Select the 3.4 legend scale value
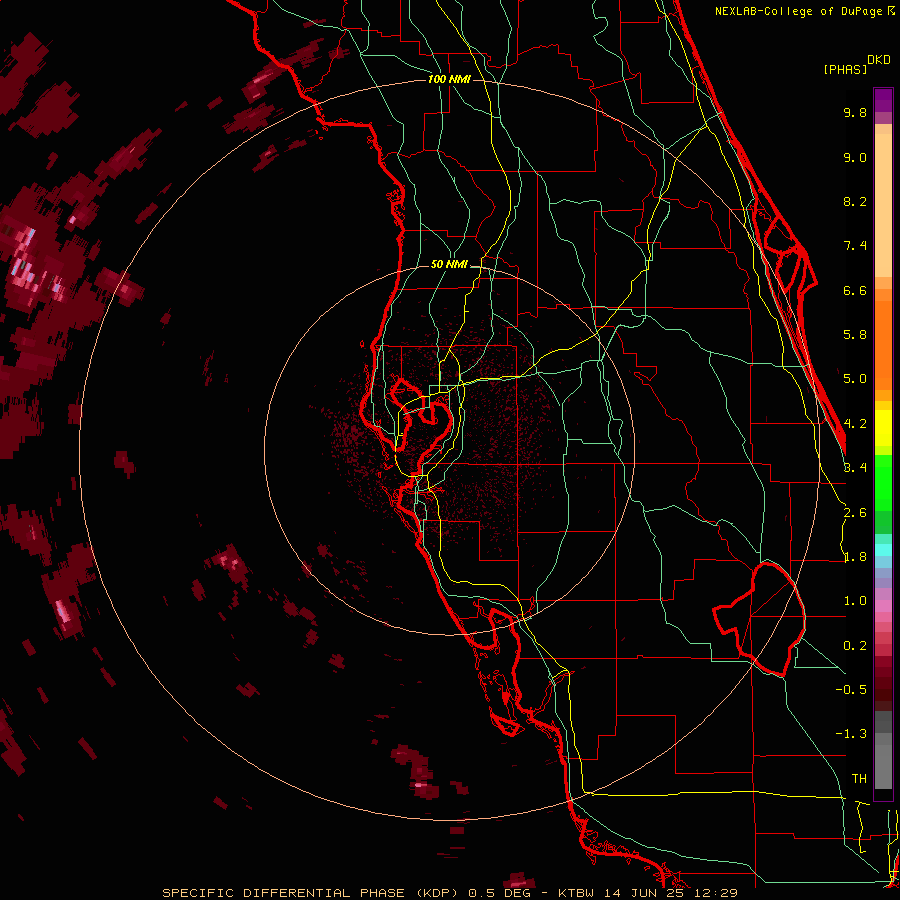This screenshot has height=900, width=900. point(855,468)
